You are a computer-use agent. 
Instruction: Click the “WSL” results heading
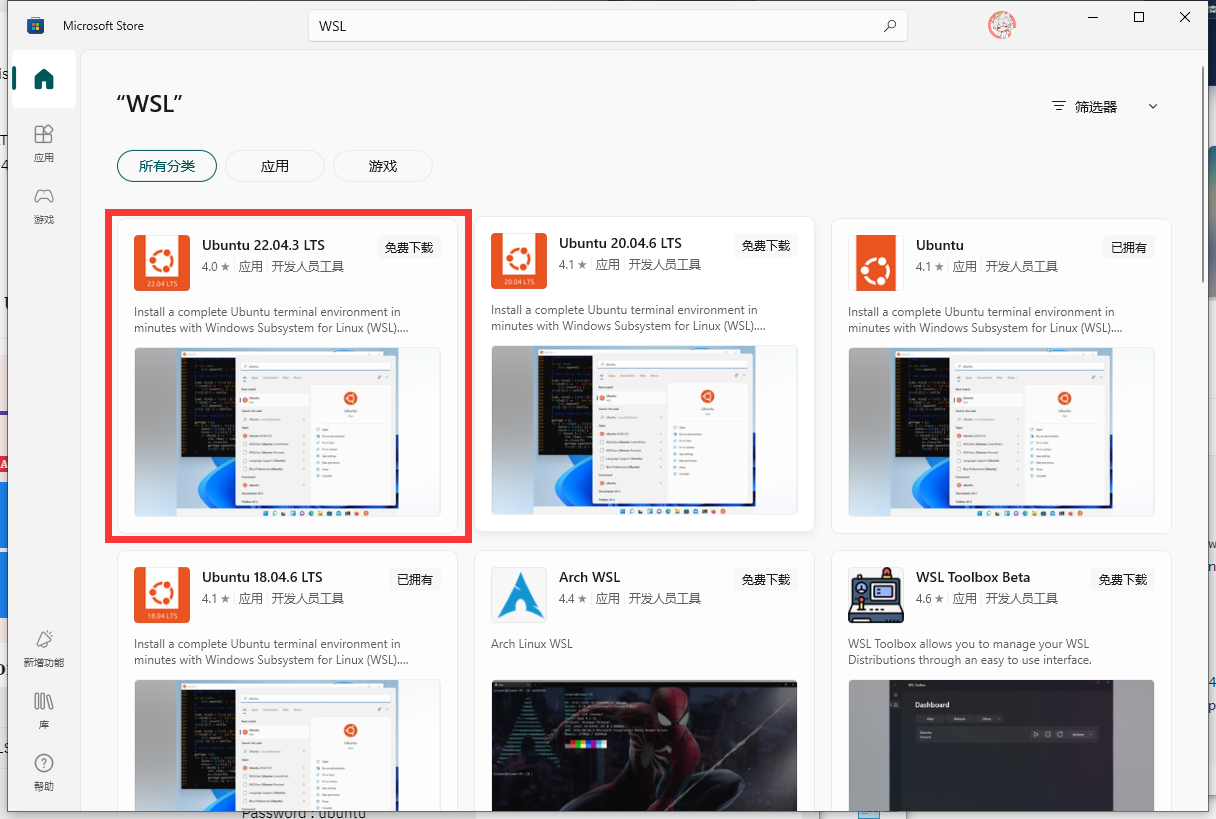[150, 103]
